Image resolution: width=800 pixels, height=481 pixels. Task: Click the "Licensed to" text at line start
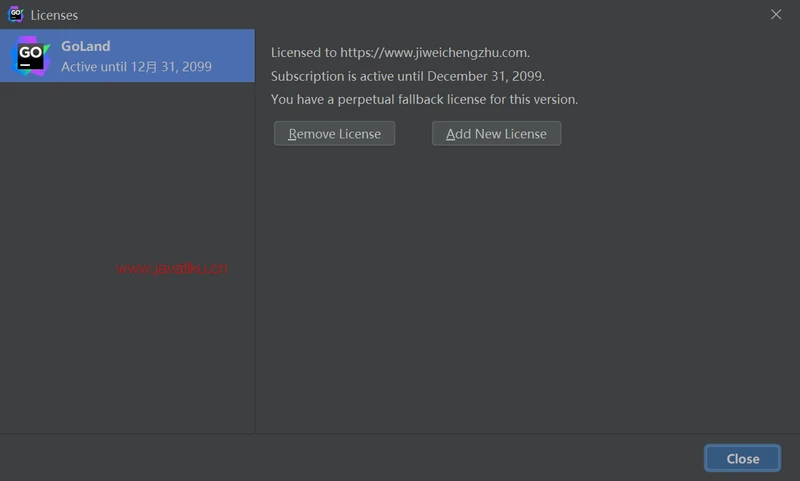(x=304, y=52)
